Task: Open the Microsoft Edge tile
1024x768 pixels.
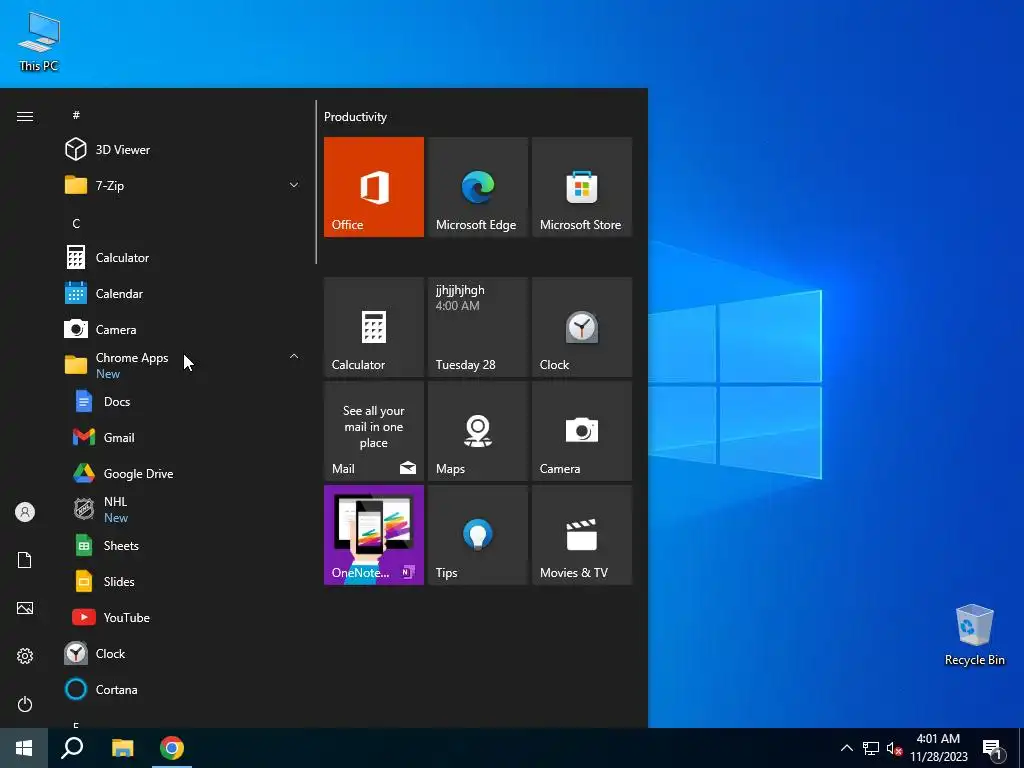Action: pos(477,187)
